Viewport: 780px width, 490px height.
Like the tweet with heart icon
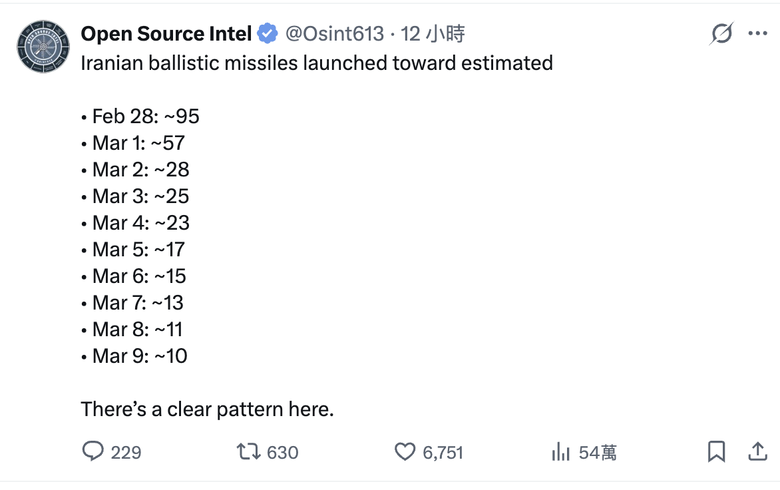tap(405, 451)
